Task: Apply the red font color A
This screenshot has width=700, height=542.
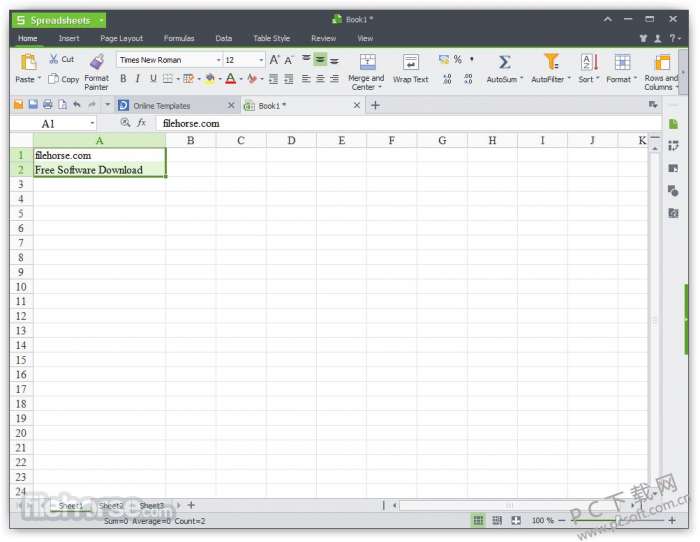Action: point(230,79)
